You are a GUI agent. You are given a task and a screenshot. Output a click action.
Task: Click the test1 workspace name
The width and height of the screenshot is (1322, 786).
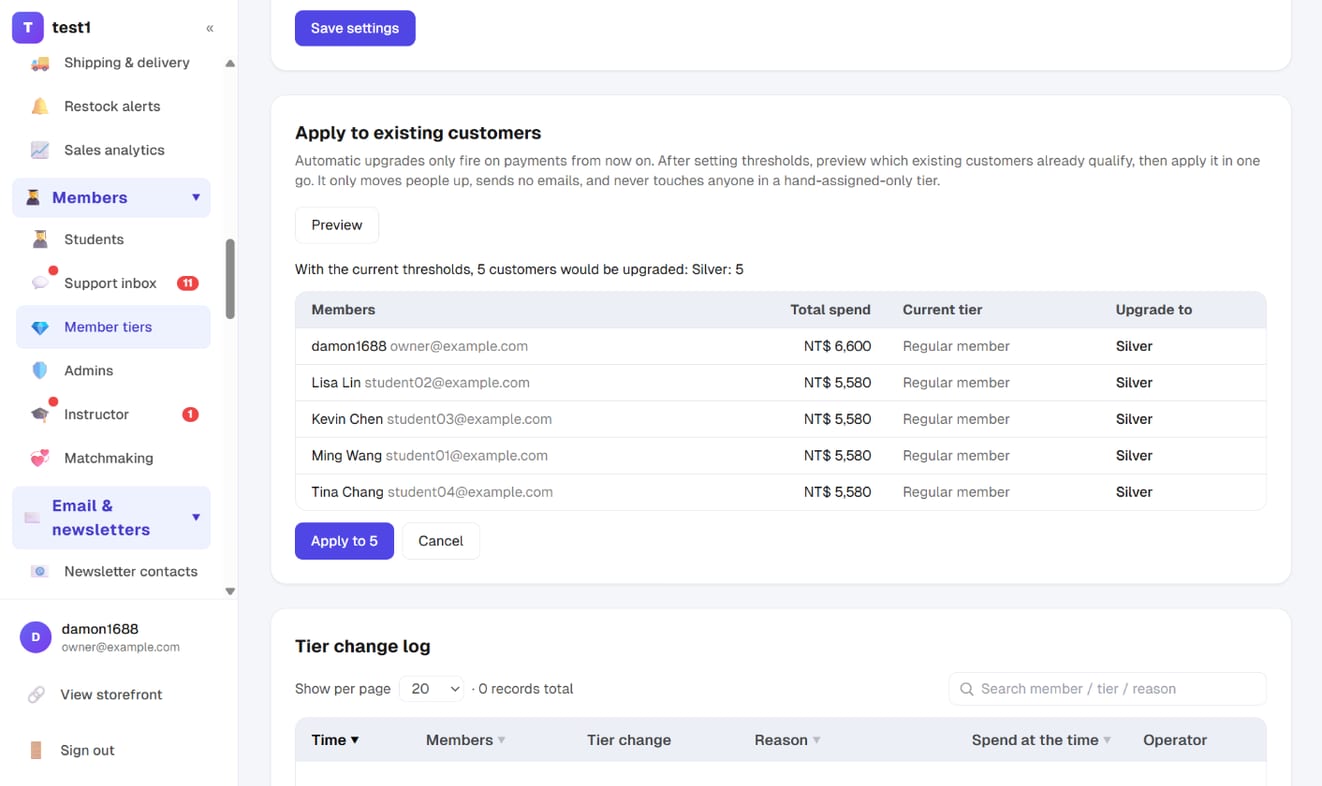click(x=71, y=28)
